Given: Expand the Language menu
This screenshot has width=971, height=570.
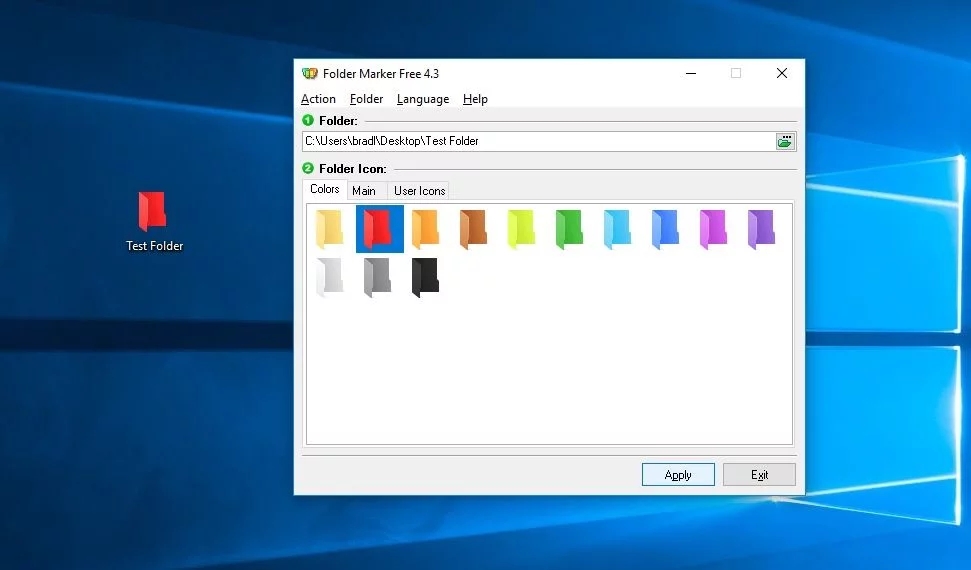Looking at the screenshot, I should tap(422, 99).
